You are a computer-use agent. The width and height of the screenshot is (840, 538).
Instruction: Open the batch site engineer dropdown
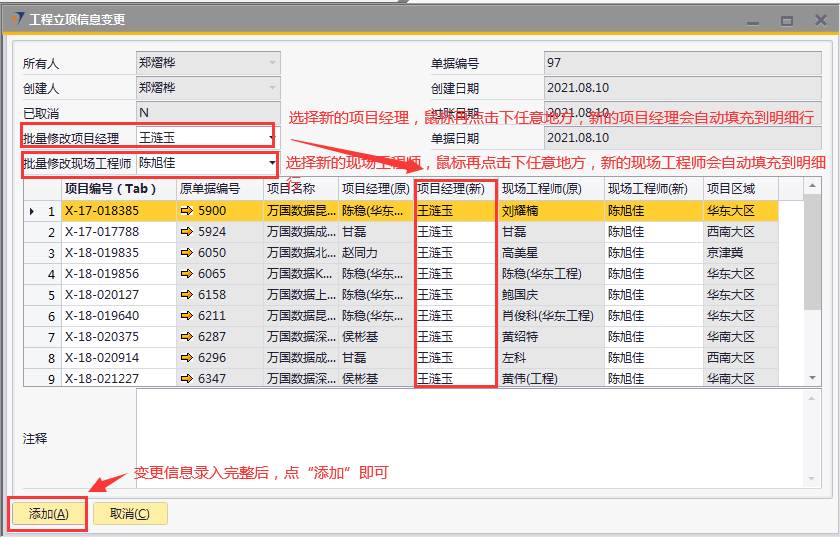[x=272, y=163]
